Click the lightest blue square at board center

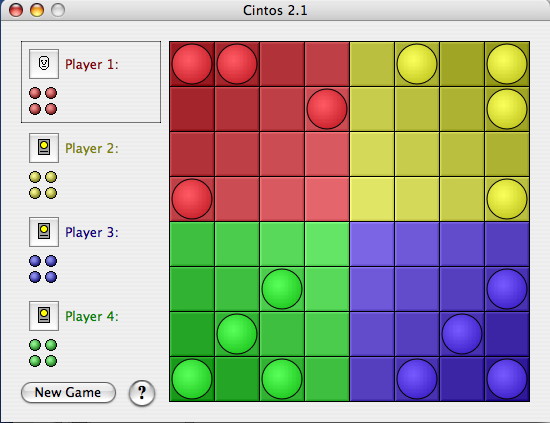tap(372, 244)
